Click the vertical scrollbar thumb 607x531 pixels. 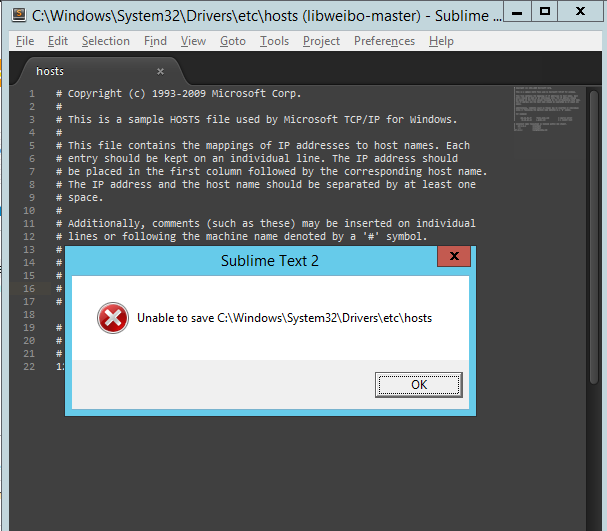[594, 237]
